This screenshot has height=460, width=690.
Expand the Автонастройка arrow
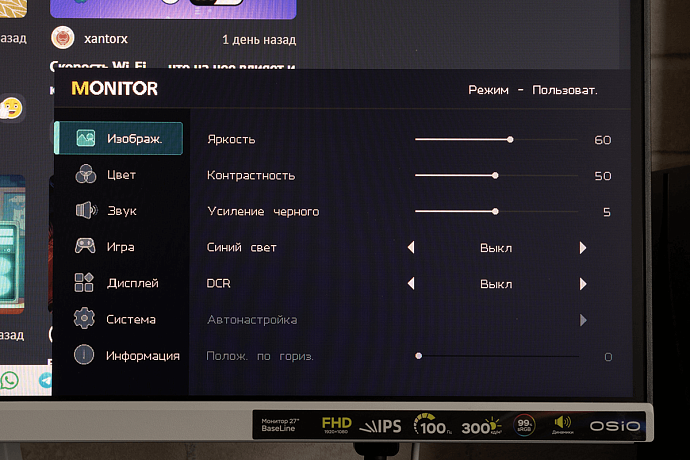[583, 320]
